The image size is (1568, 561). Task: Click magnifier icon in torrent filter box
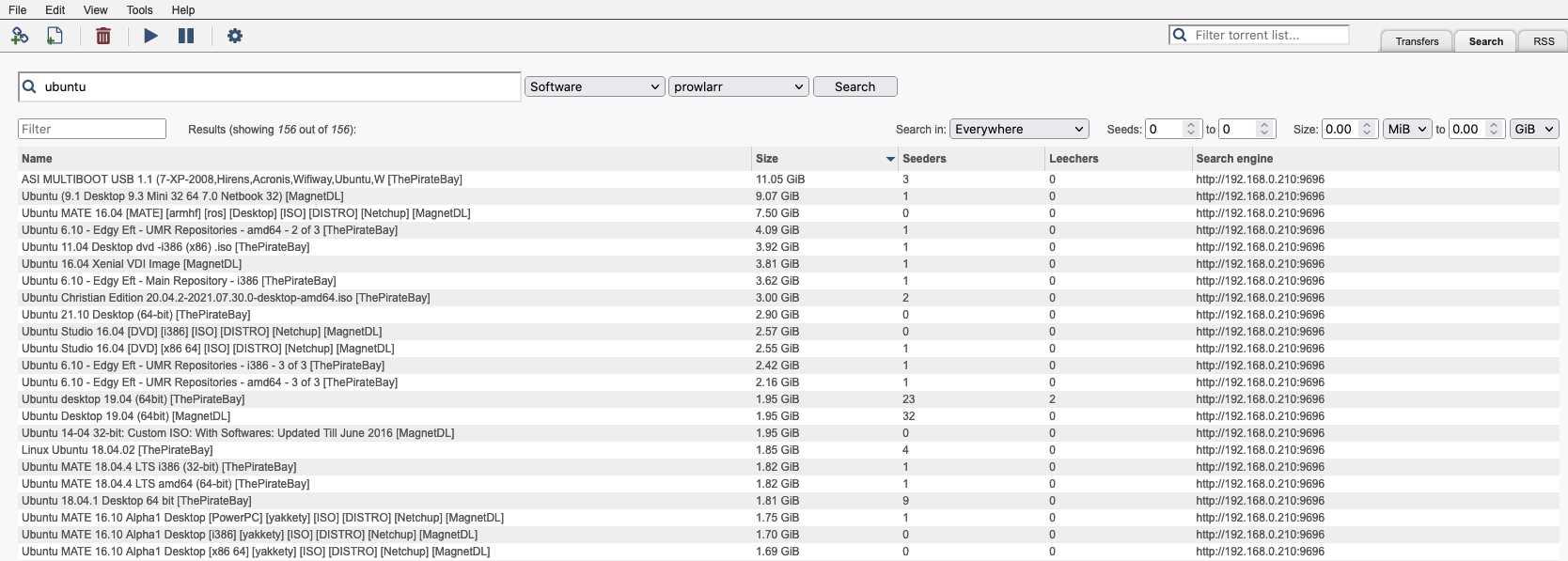coord(1180,35)
